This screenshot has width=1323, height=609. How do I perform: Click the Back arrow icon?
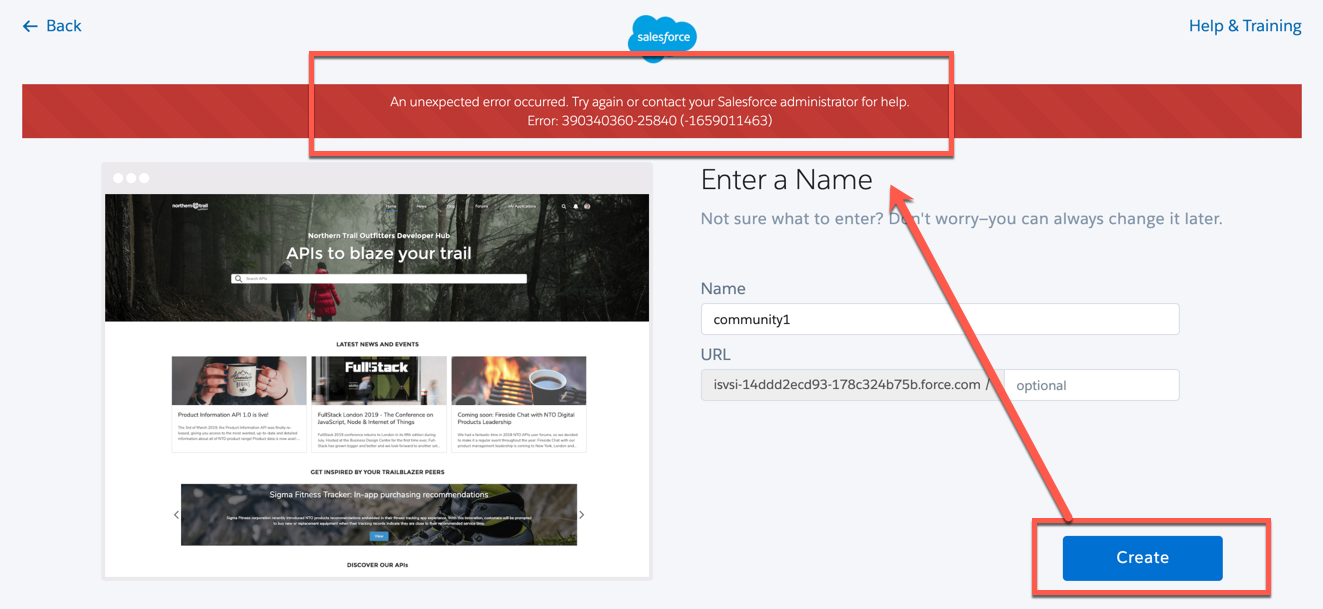[30, 26]
